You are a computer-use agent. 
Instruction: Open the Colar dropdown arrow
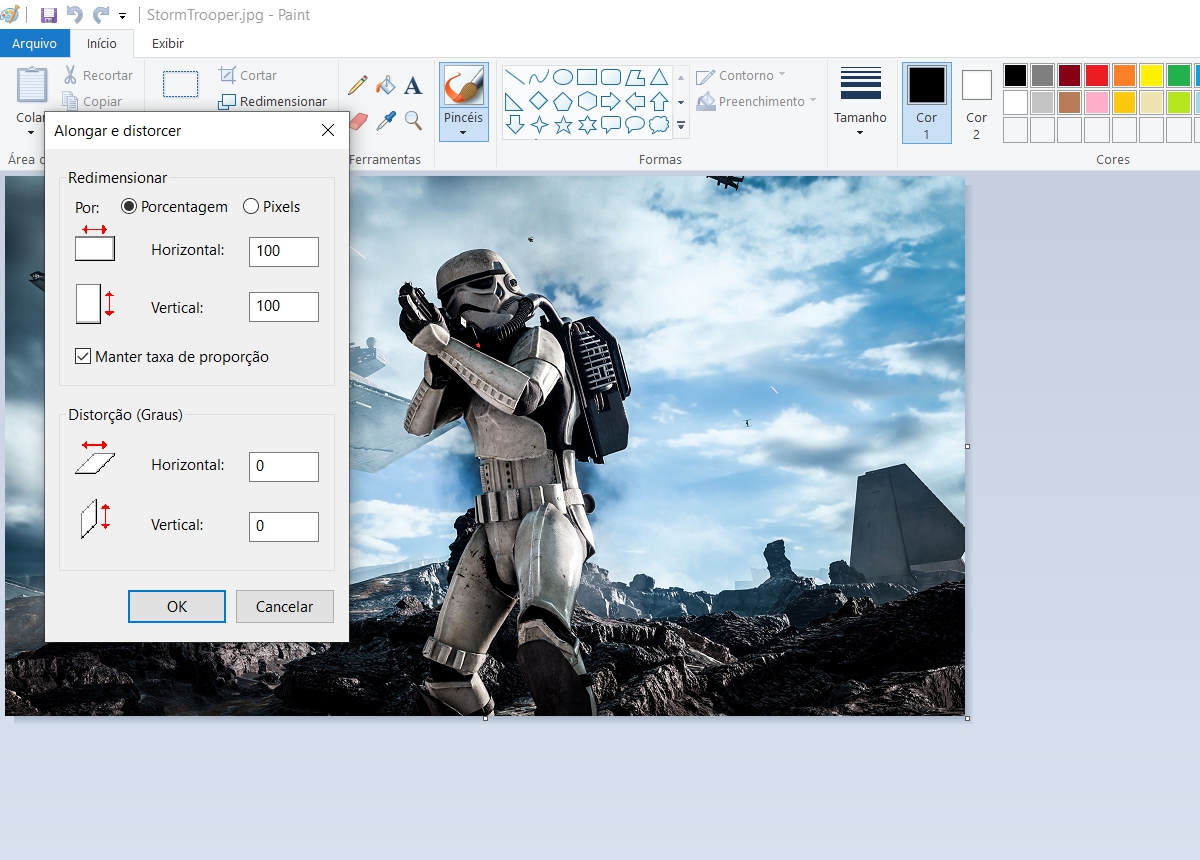point(32,132)
